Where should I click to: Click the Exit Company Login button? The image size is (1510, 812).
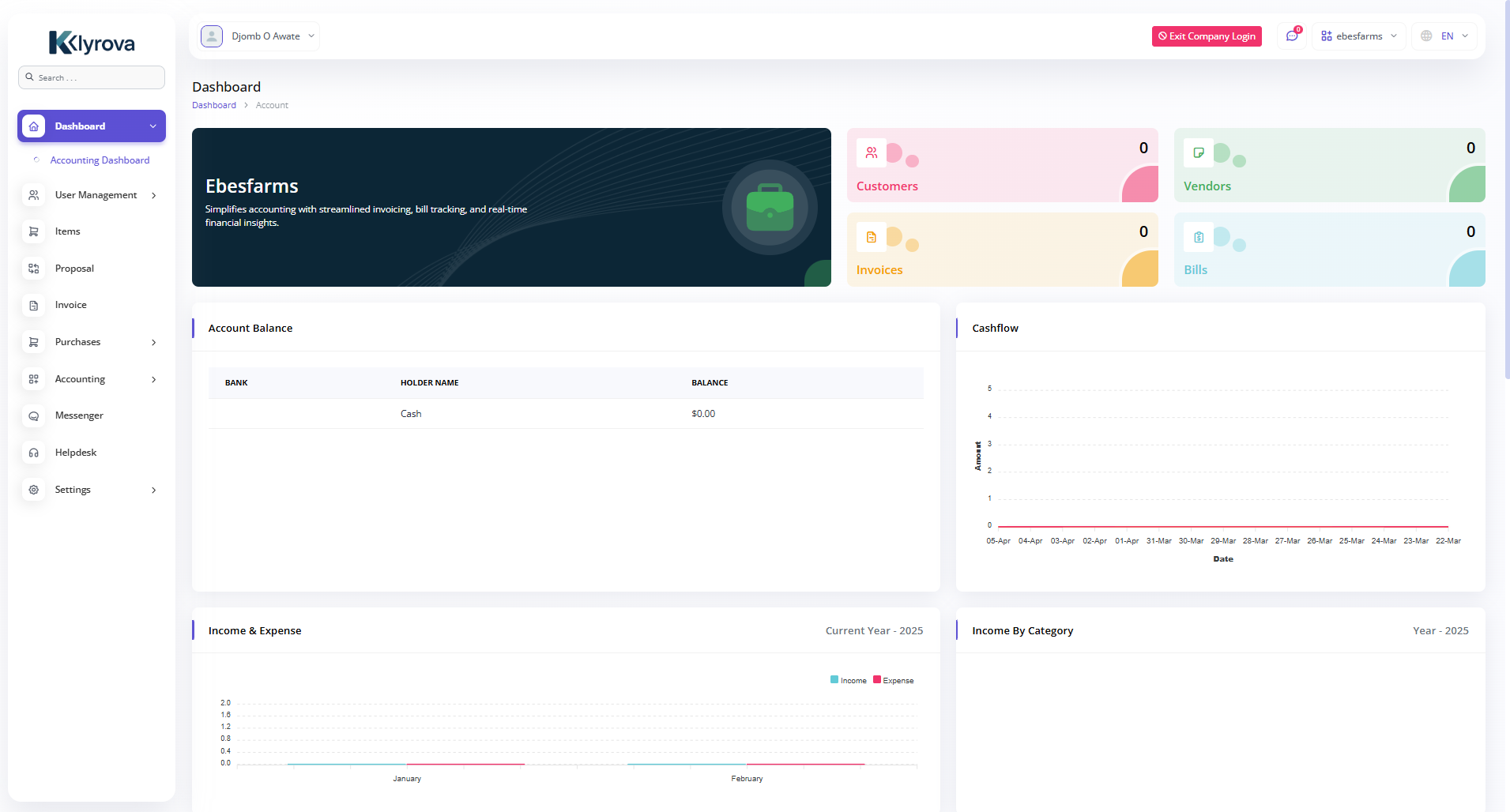pos(1207,36)
